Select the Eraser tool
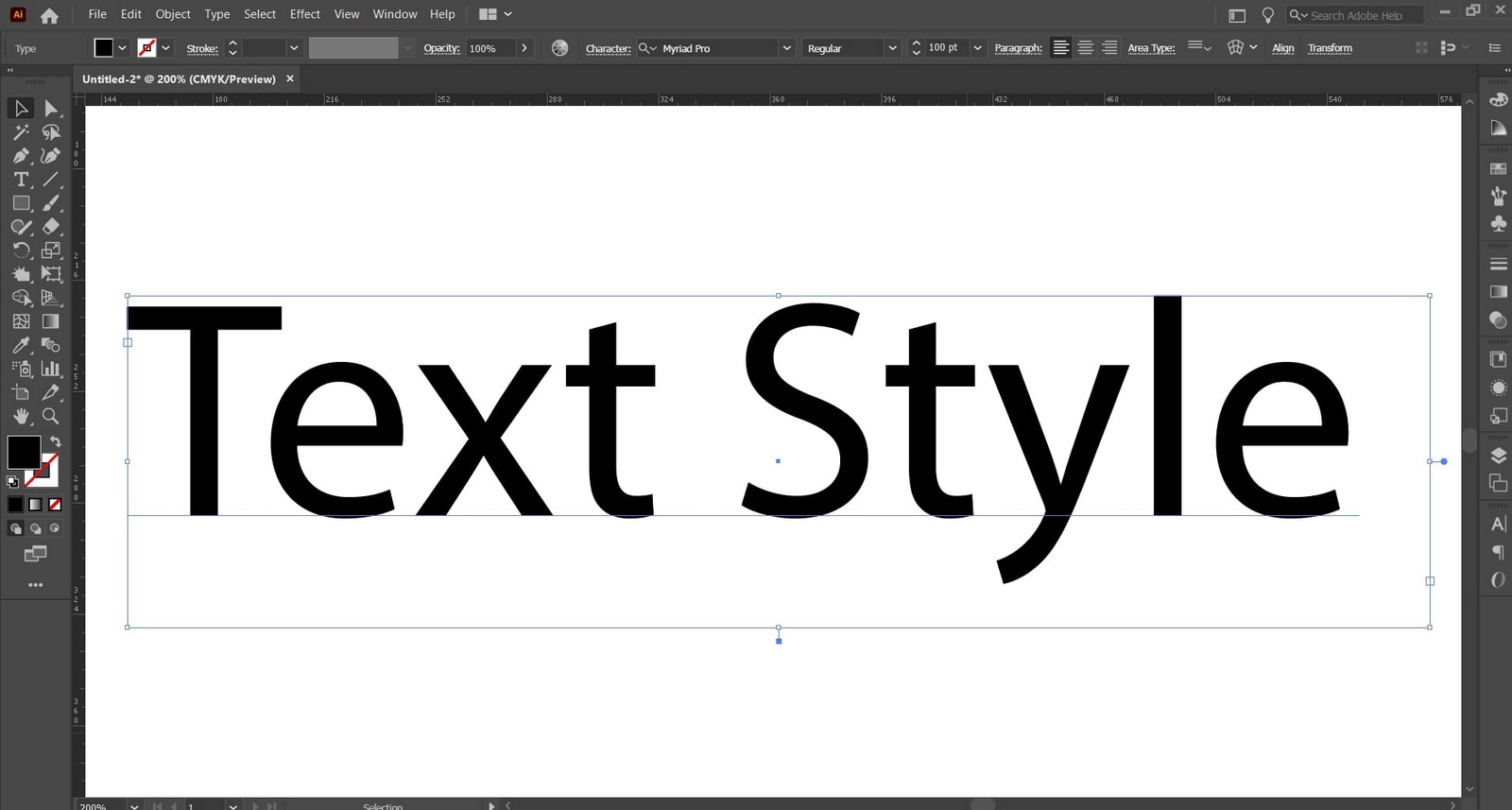Screen dimensions: 1512x810 51,227
